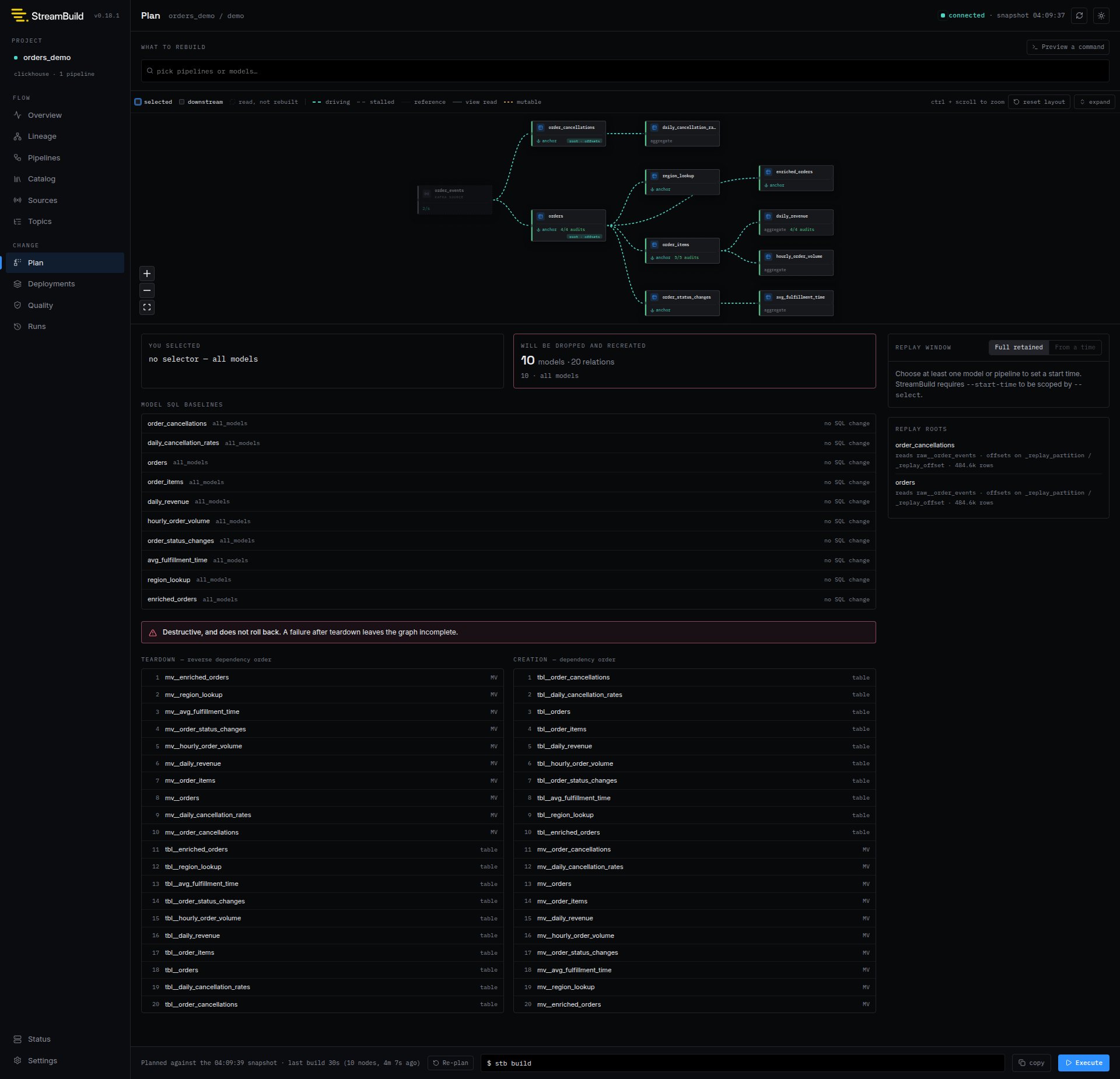Click the region_lookup node icon
This screenshot has width=1120, height=1079.
[654, 176]
